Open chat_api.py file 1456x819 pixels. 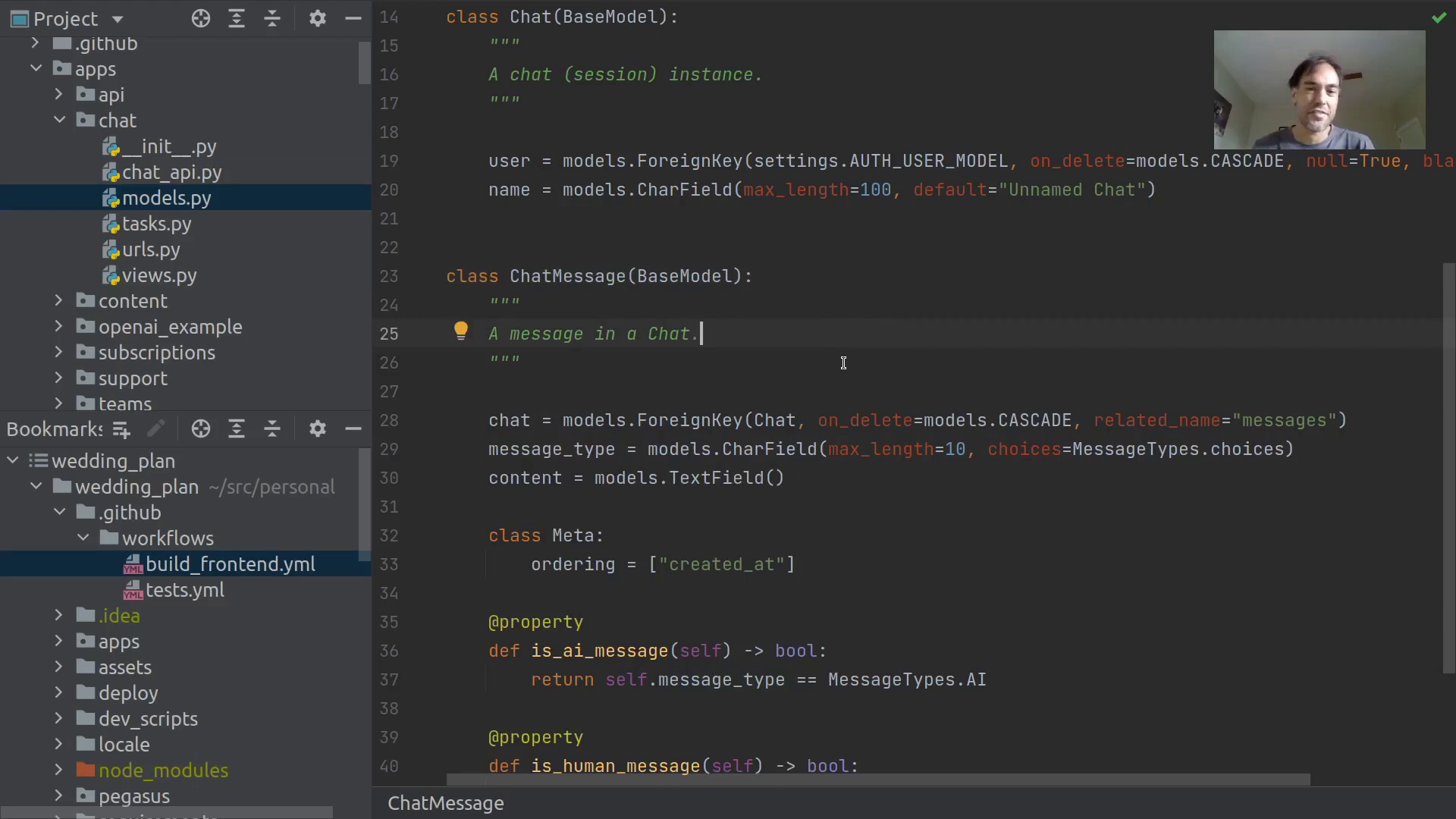click(x=171, y=173)
